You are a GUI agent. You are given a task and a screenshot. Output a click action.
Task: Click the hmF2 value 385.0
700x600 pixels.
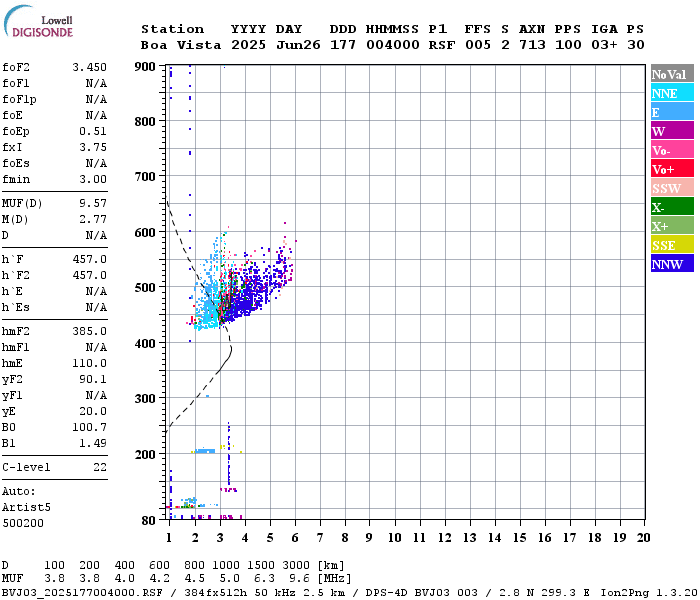click(90, 331)
